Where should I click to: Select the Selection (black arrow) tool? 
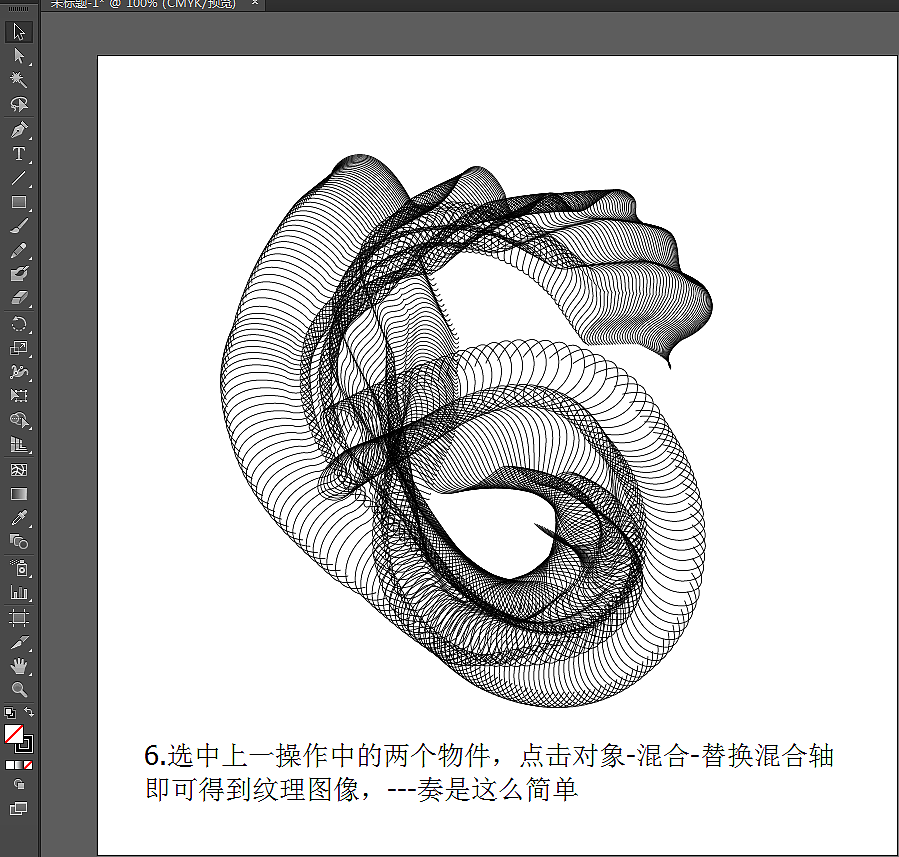tap(18, 32)
